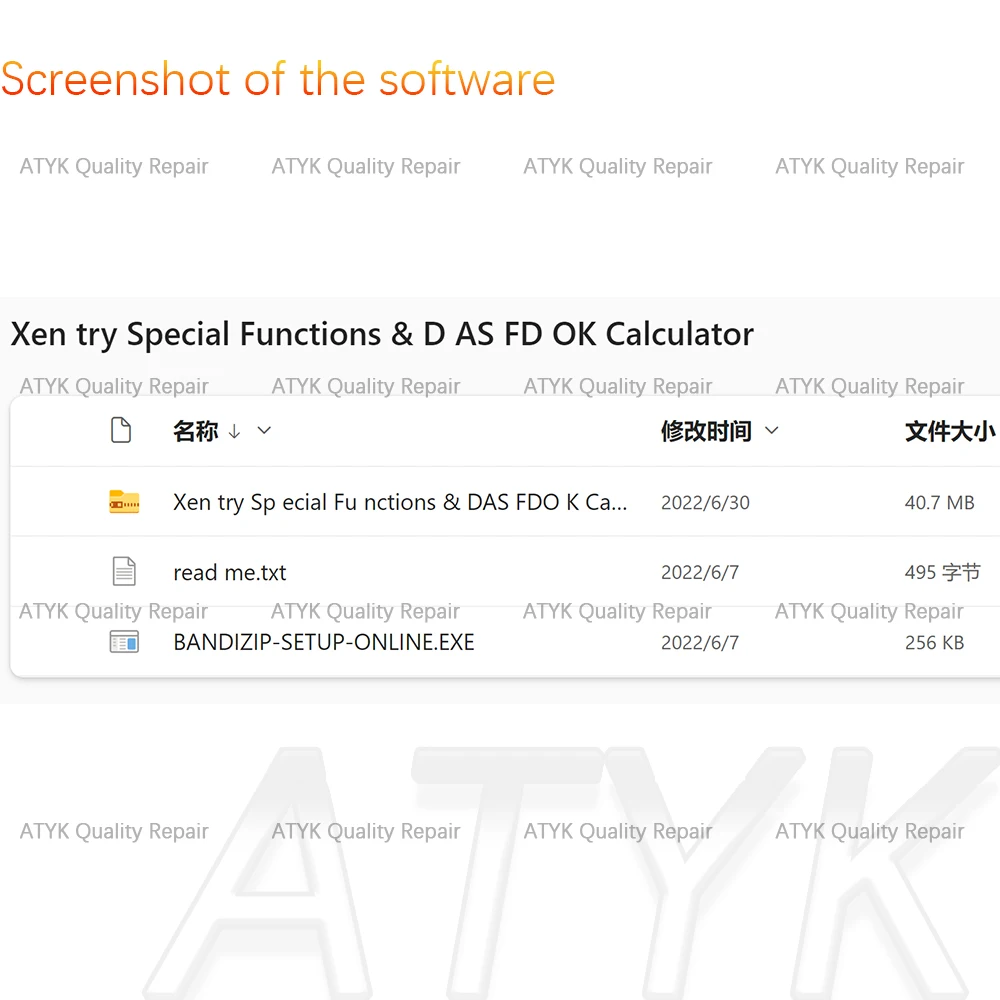Click the zip archive folder icon
Viewport: 1000px width, 1000px height.
[x=124, y=502]
